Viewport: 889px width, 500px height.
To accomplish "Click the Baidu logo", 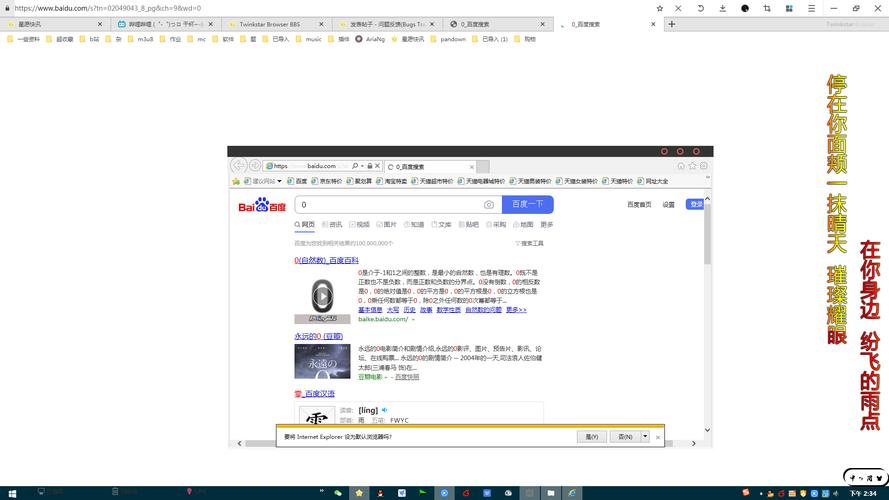I will 261,206.
